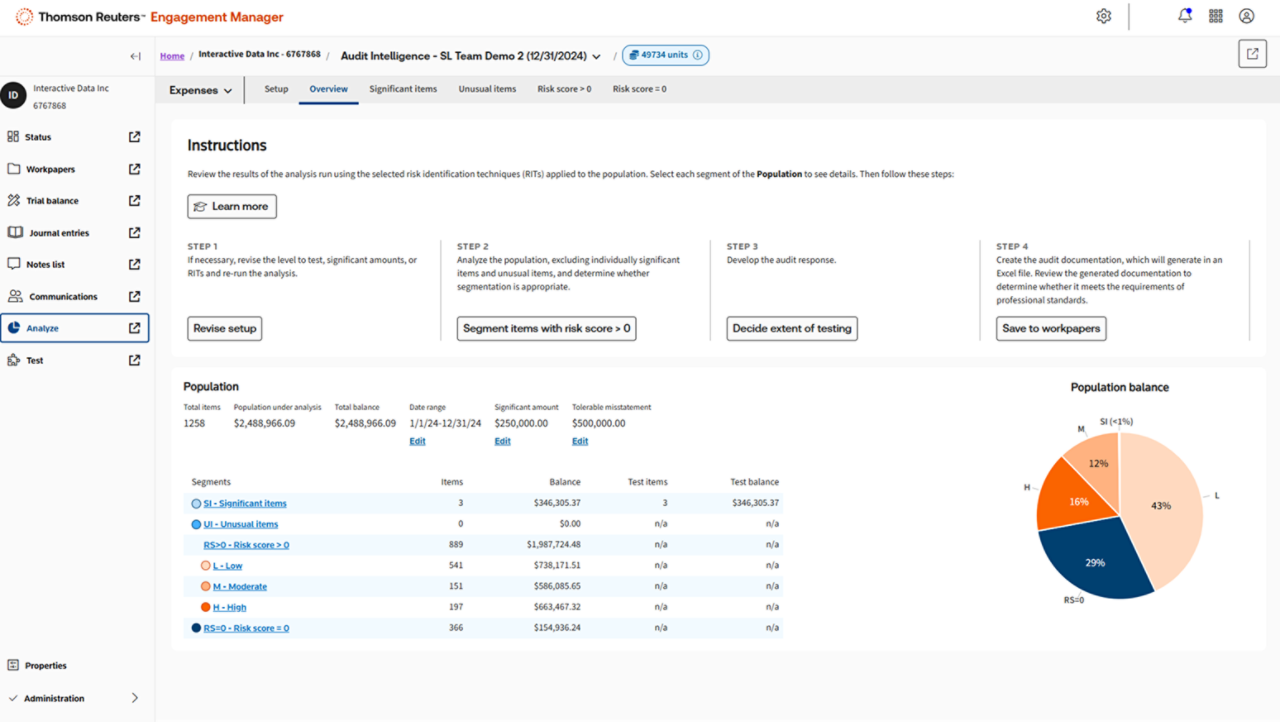Go to Home breadcrumb
Screen dimensions: 1280x722
[172, 56]
